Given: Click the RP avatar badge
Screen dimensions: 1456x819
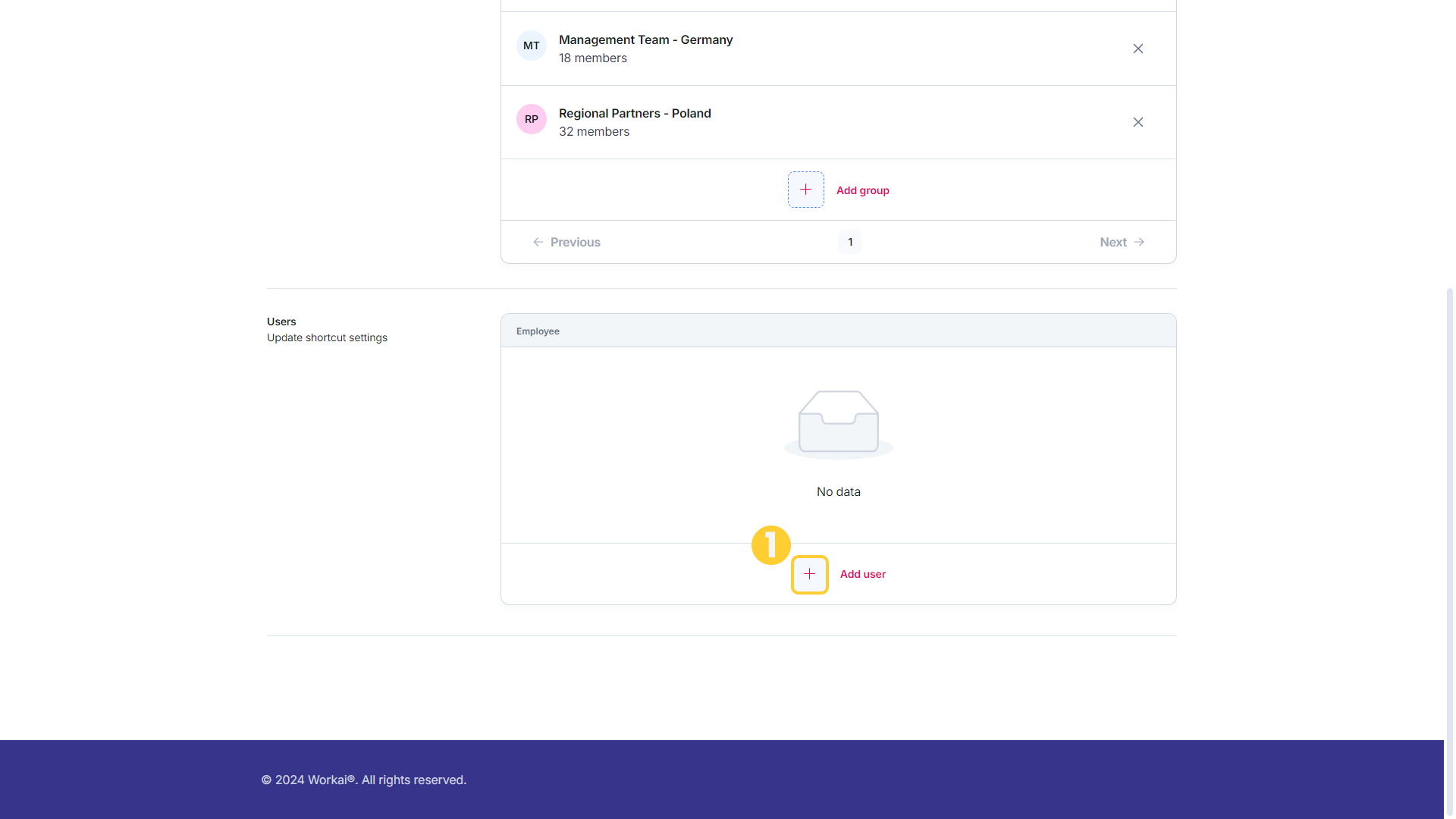Looking at the screenshot, I should (x=532, y=119).
